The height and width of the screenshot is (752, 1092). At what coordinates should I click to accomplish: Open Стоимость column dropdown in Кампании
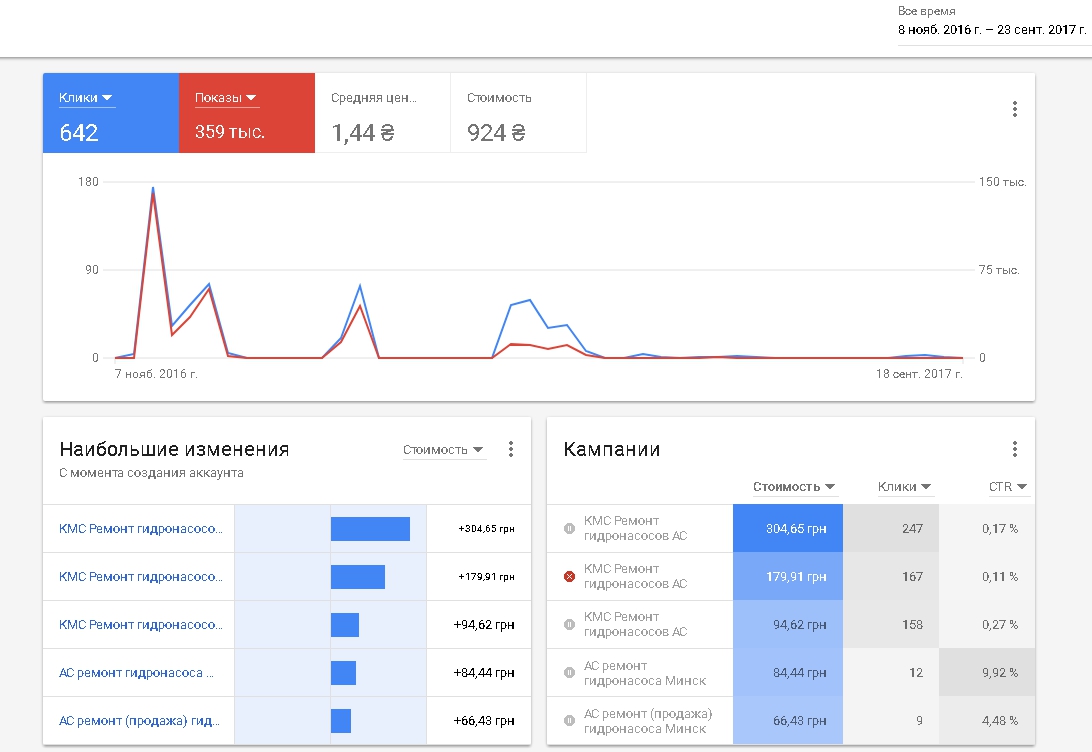pyautogui.click(x=793, y=487)
